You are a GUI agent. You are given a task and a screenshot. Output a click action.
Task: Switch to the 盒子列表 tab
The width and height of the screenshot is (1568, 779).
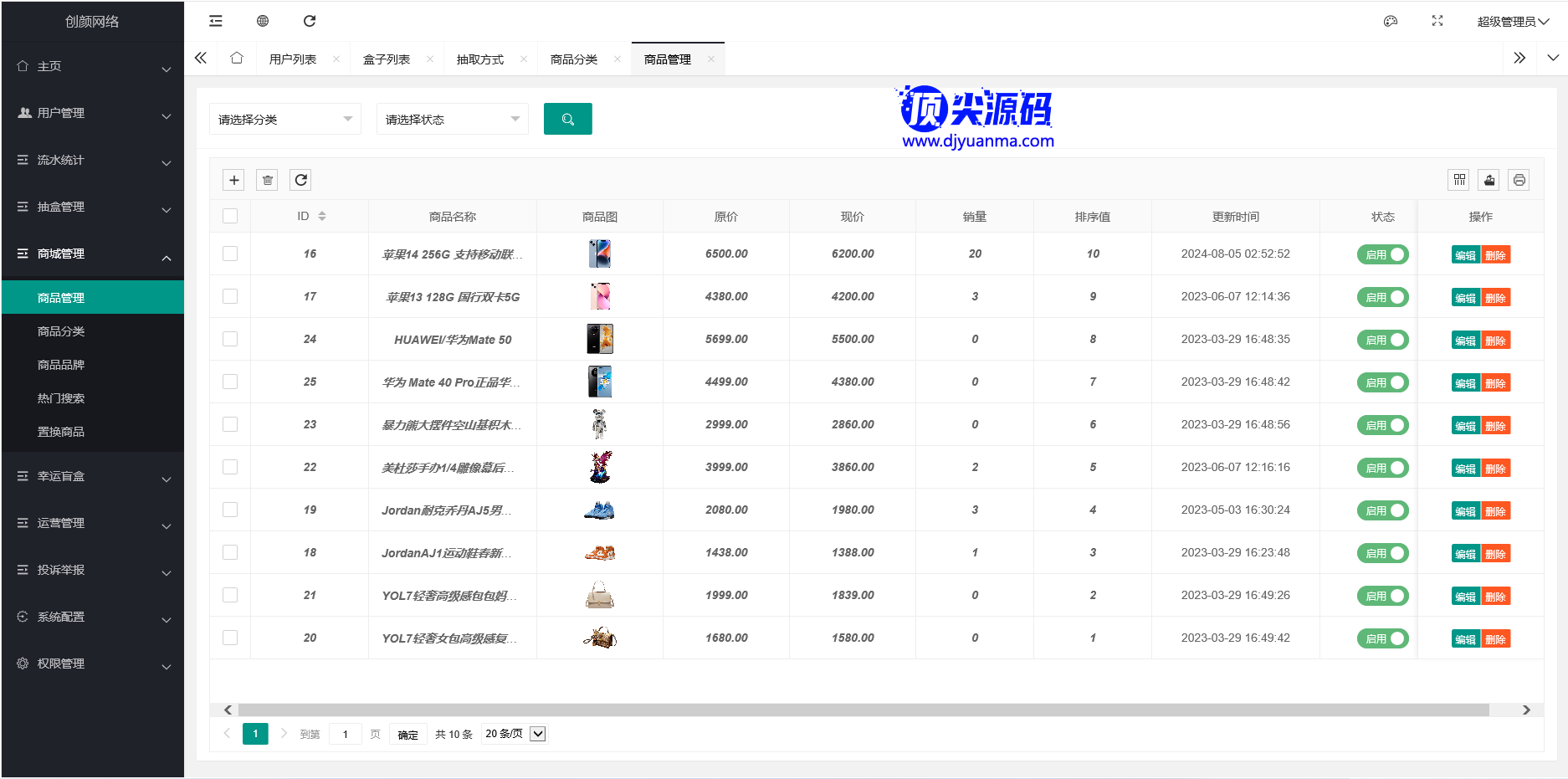coord(387,59)
